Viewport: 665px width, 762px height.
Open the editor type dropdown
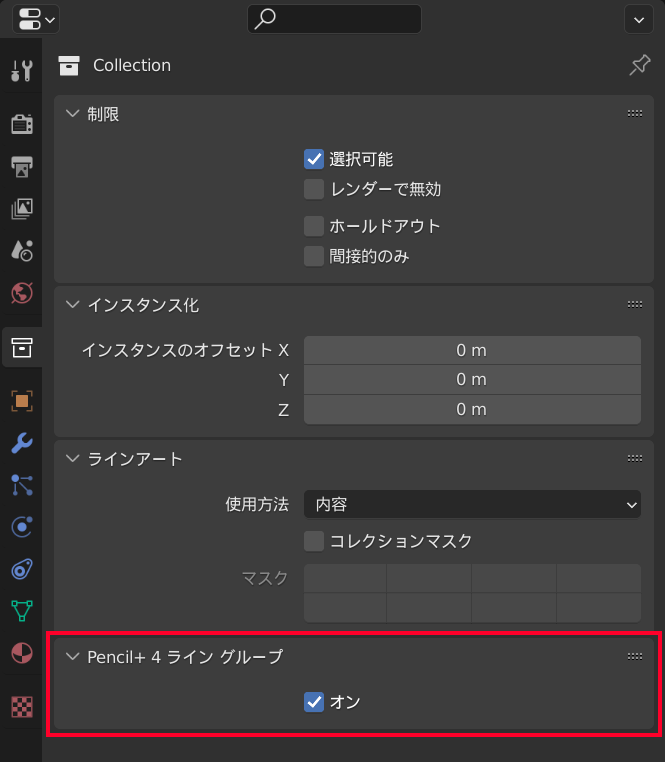pos(36,19)
